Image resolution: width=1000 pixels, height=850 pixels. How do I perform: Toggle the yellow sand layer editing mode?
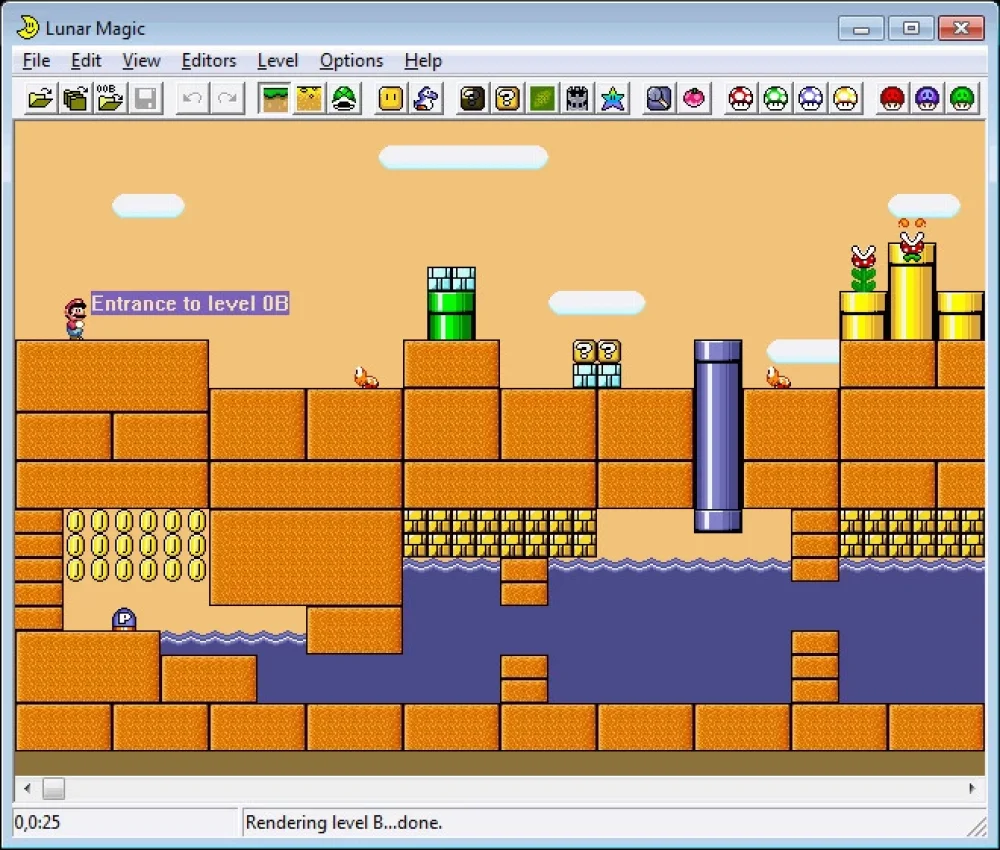[x=309, y=99]
